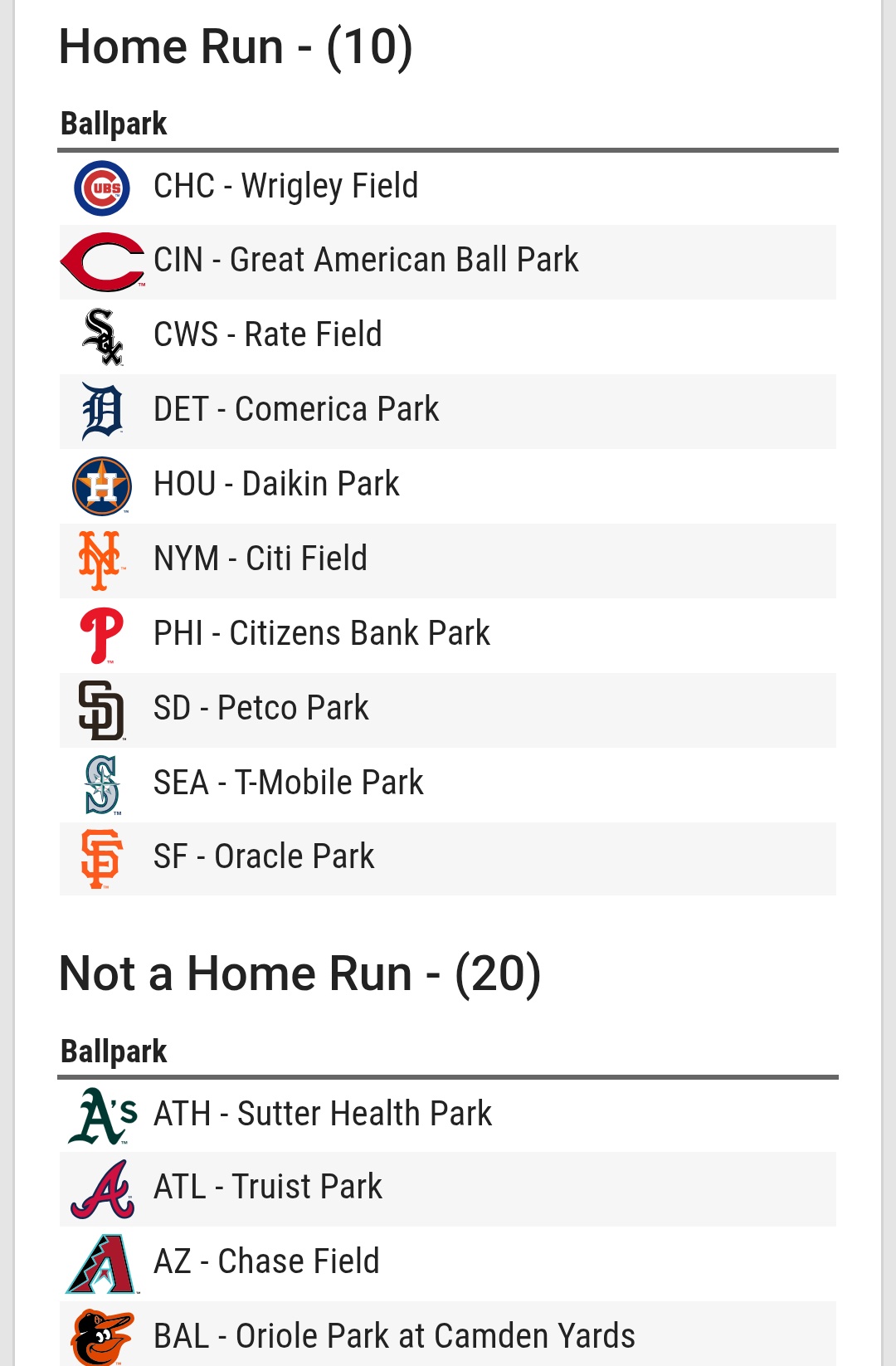The width and height of the screenshot is (896, 1366).
Task: Click the Mets NY logo icon
Action: tap(101, 561)
